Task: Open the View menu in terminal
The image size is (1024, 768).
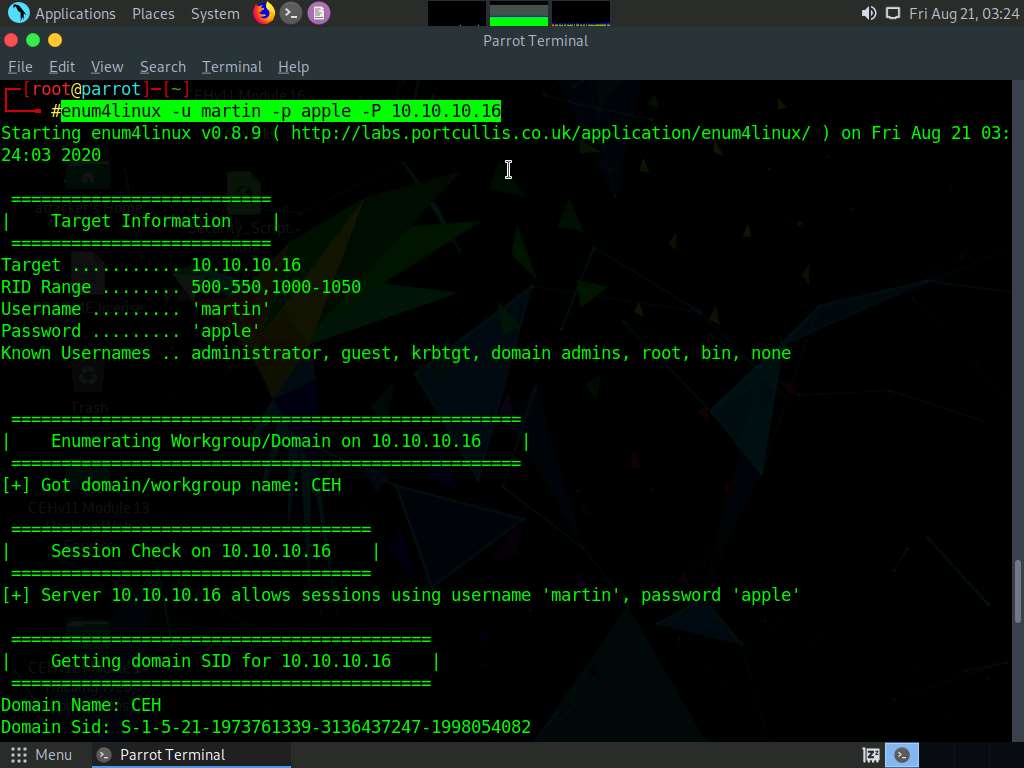Action: pyautogui.click(x=107, y=67)
